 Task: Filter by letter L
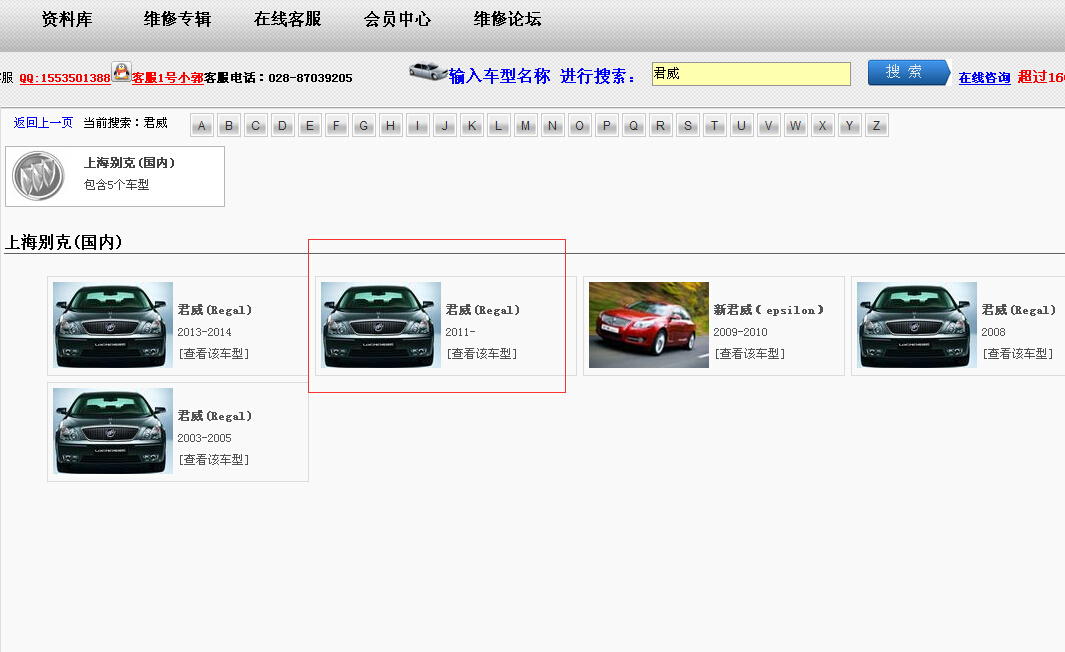[499, 126]
